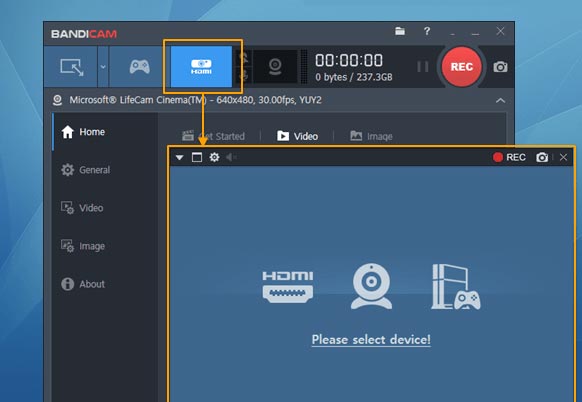
Task: Open the General settings sidebar item
Action: (x=86, y=170)
